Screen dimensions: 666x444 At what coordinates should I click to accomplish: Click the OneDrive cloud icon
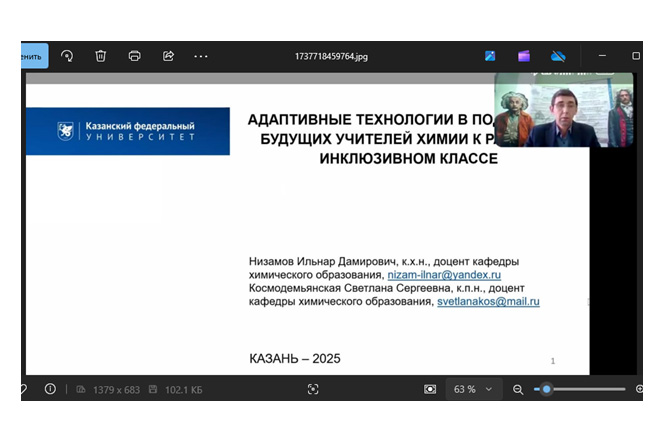coord(558,56)
